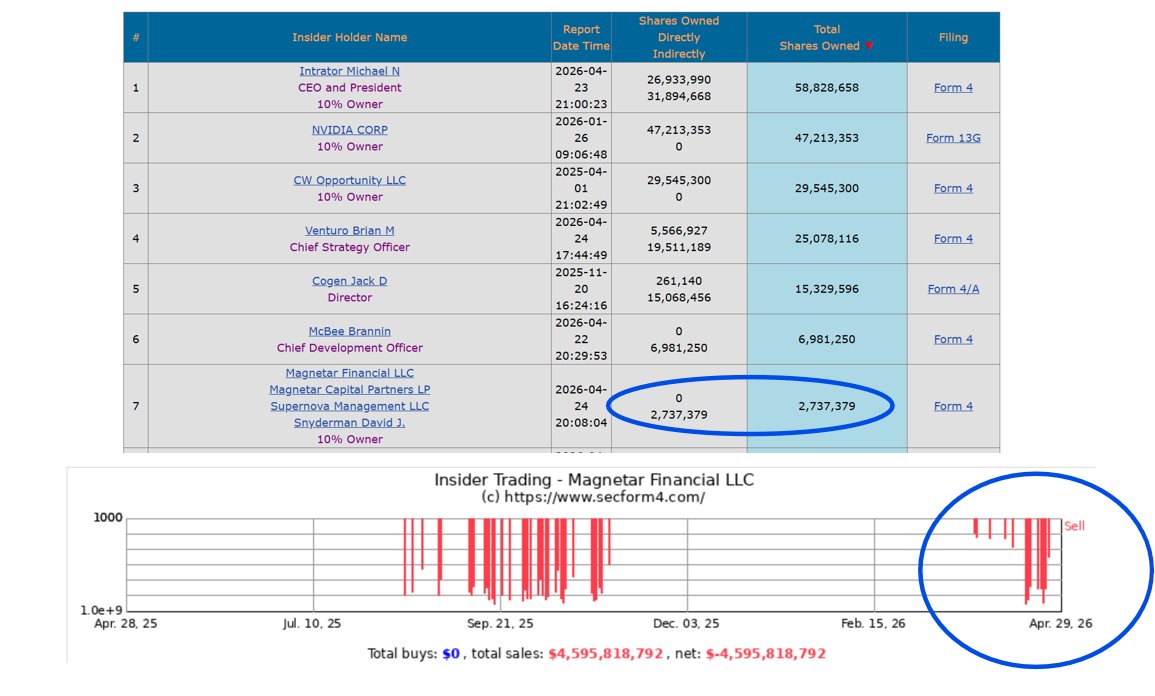Select the 25,078,116 total shares cell

pyautogui.click(x=826, y=239)
